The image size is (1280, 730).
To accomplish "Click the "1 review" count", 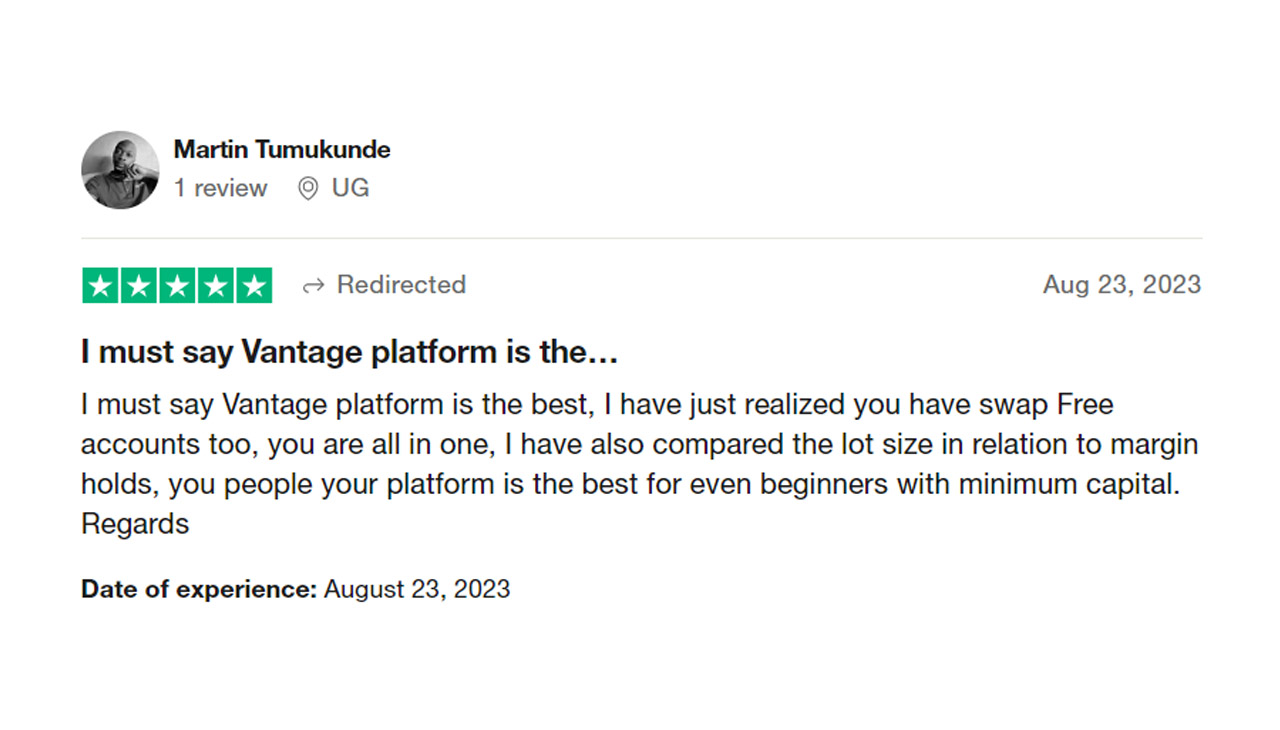I will [x=221, y=188].
